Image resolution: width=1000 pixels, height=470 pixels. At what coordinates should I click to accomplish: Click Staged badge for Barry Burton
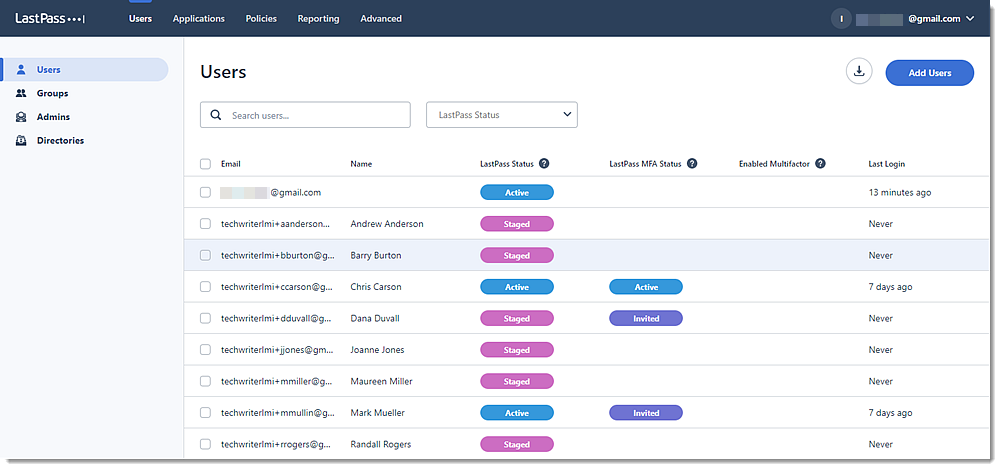pyautogui.click(x=517, y=255)
